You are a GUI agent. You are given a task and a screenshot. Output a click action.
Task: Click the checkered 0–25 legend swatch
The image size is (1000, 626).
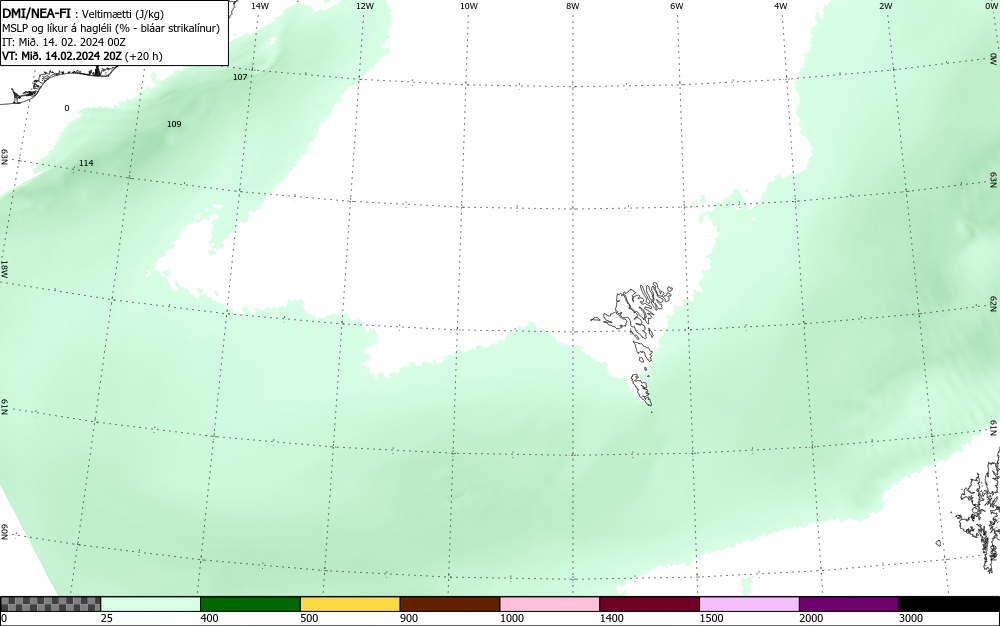(x=50, y=604)
